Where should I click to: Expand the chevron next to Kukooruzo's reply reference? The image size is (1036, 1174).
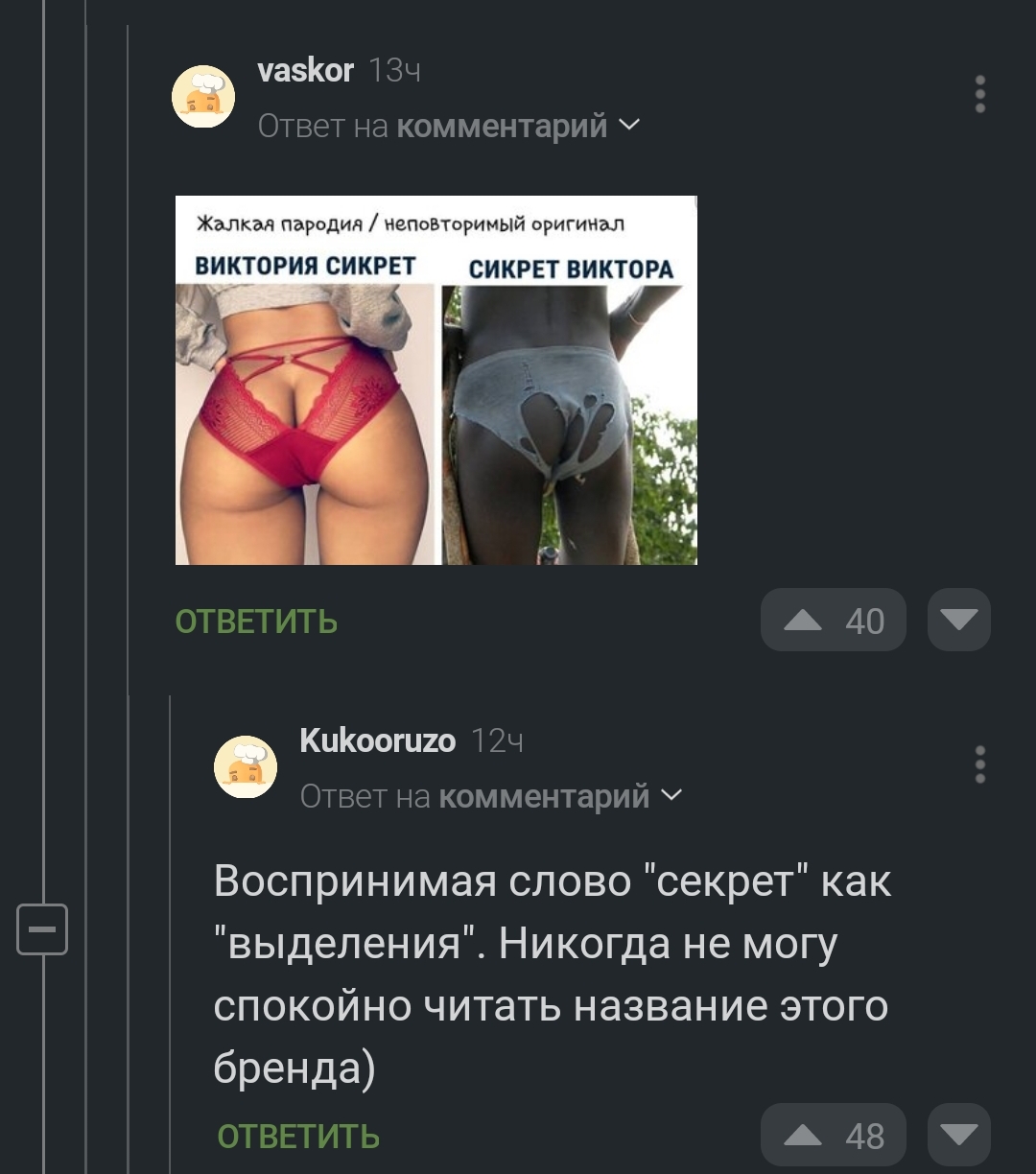[671, 795]
